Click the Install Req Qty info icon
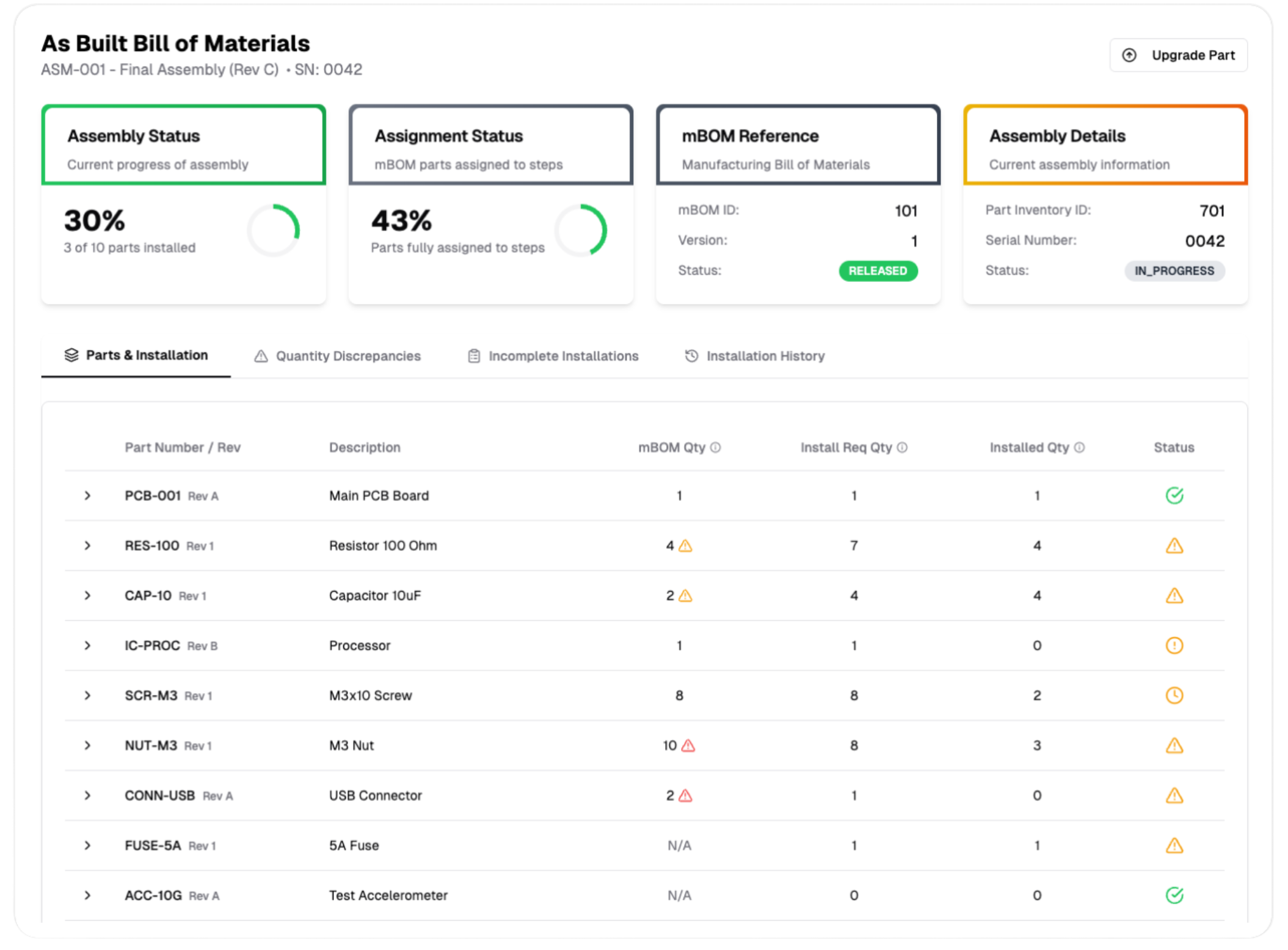This screenshot has width=1288, height=950. tap(902, 448)
